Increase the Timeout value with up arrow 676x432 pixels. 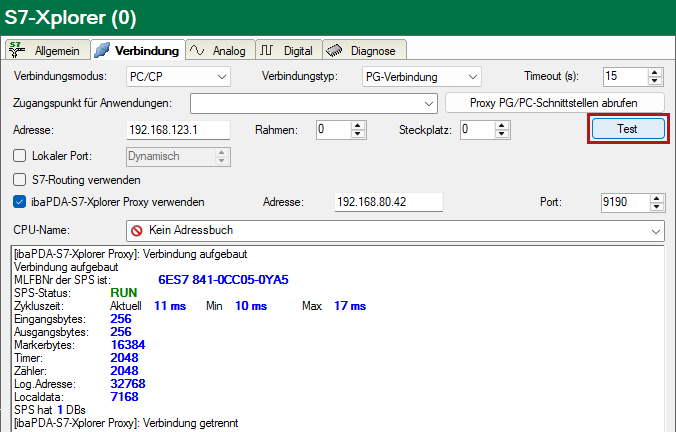tap(654, 72)
